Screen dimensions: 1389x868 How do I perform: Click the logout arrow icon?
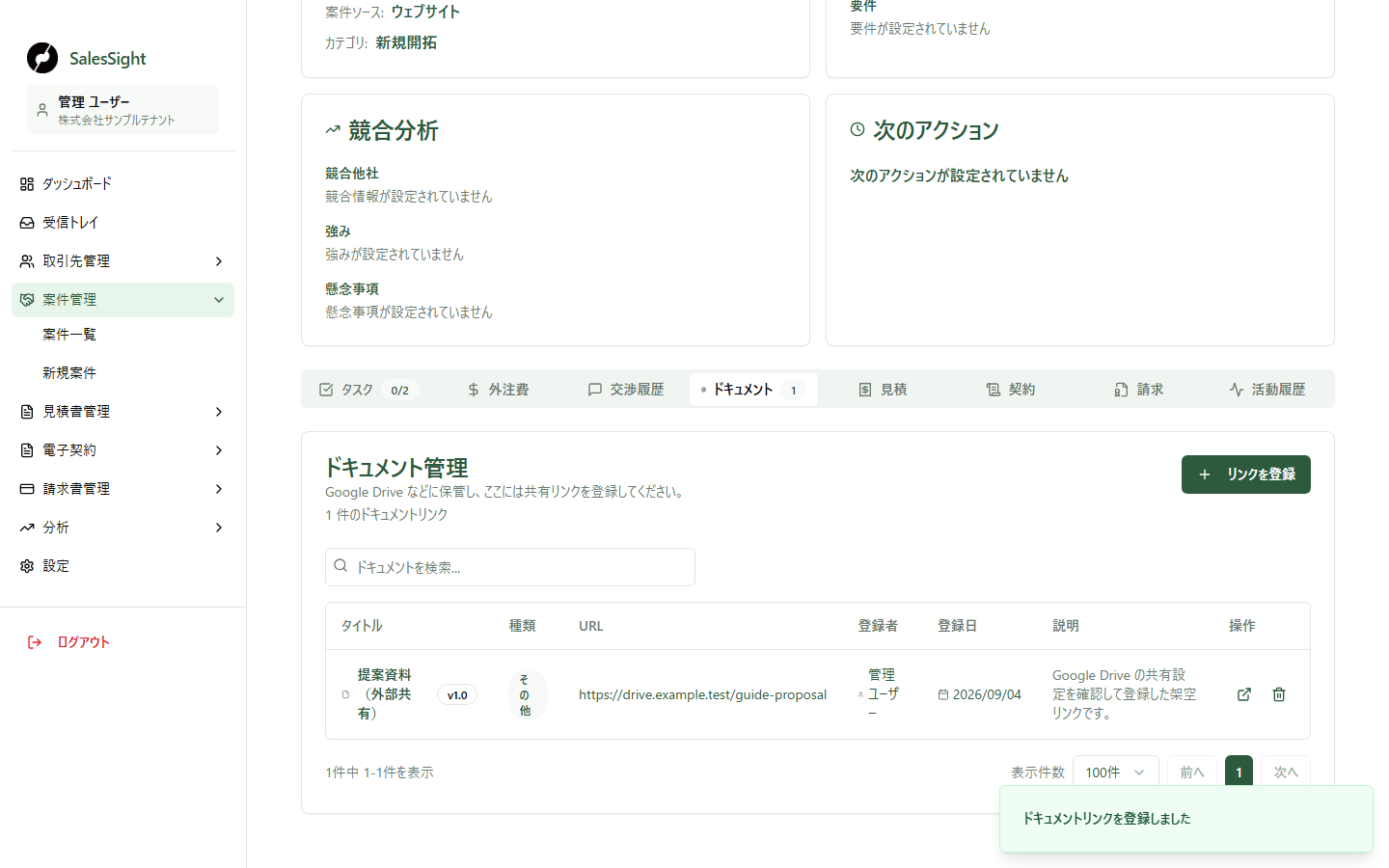(35, 642)
